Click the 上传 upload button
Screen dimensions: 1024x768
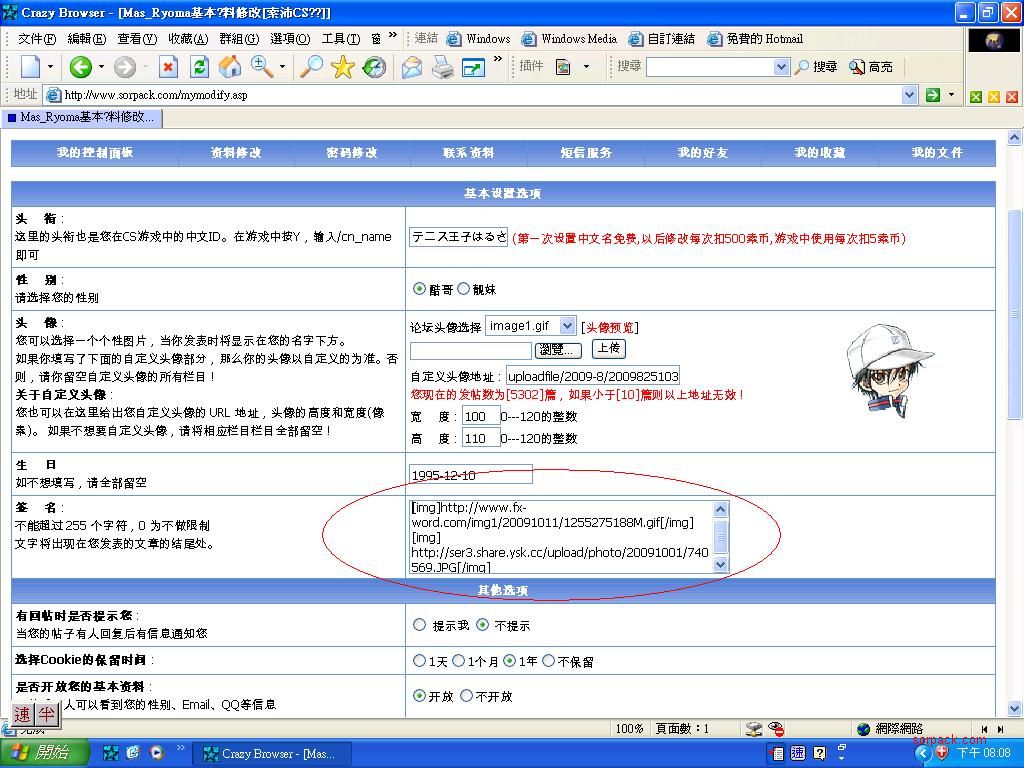pos(608,348)
